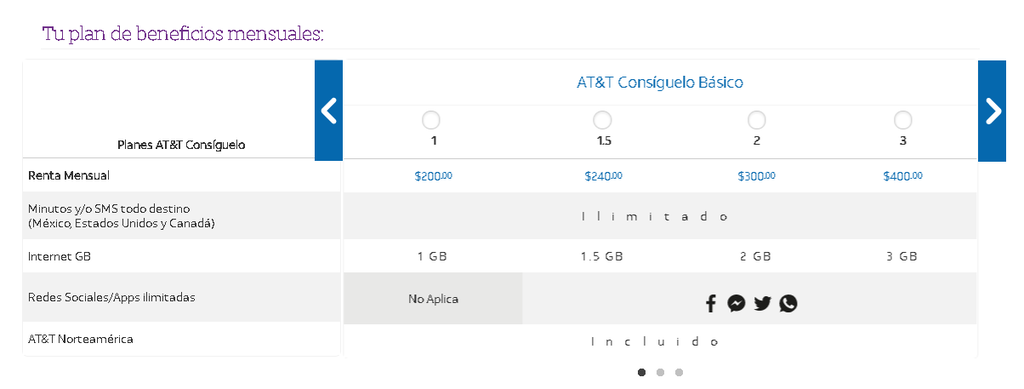The width and height of the screenshot is (1024, 389).
Task: Click the WhatsApp icon
Action: (x=788, y=303)
